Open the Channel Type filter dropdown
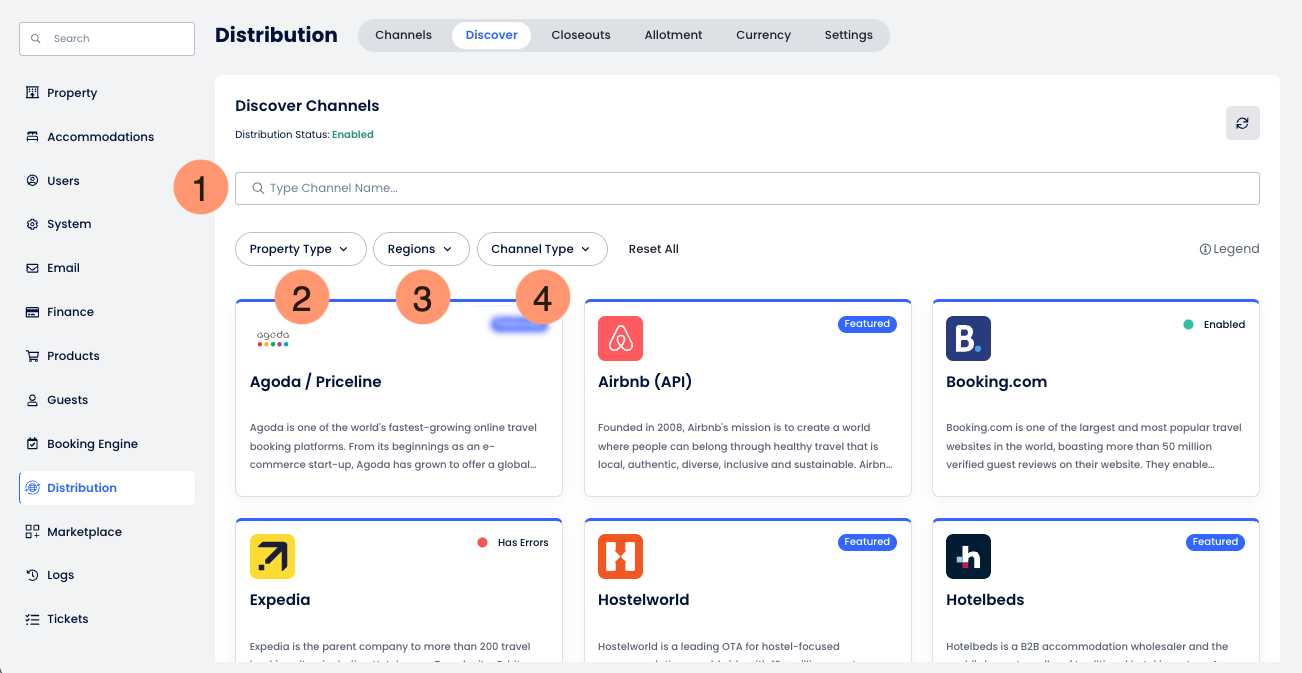This screenshot has width=1302, height=673. [x=542, y=249]
